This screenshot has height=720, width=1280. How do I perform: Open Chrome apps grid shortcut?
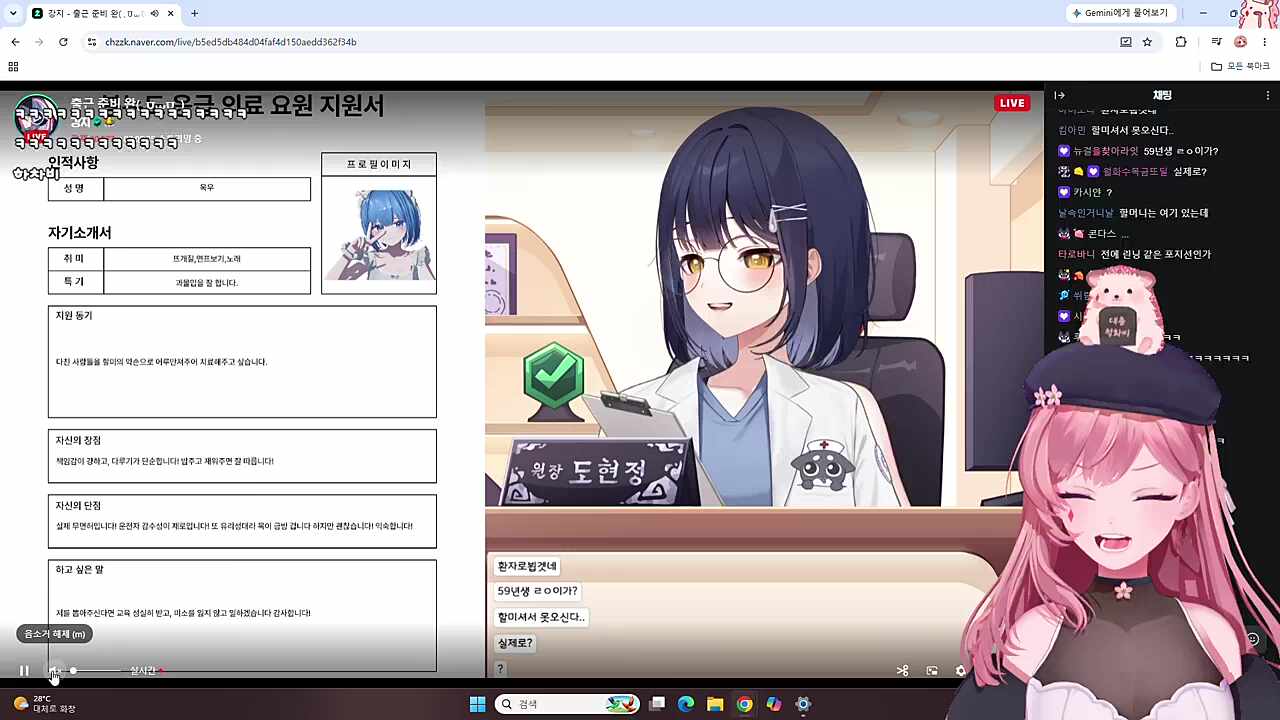pos(13,66)
